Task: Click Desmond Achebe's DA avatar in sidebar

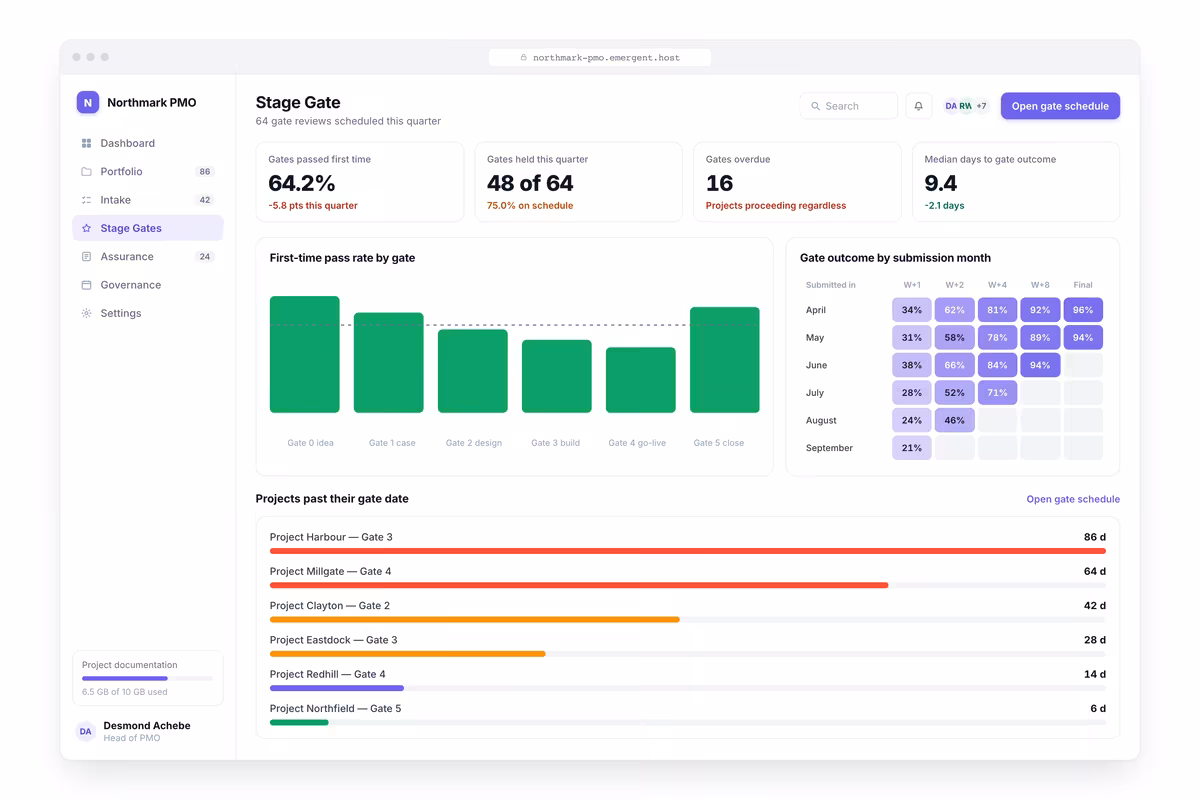Action: [x=86, y=731]
